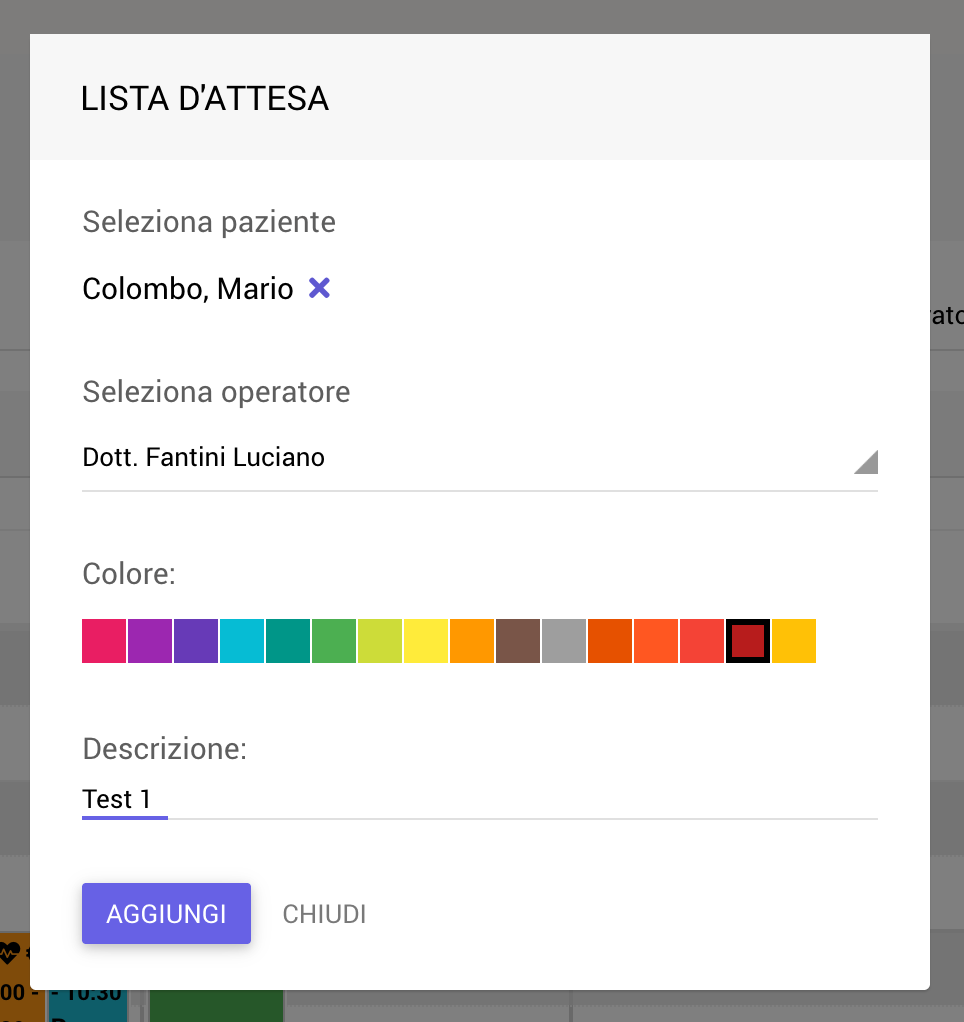Viewport: 964px width, 1022px height.
Task: Pick the pink color swatch
Action: pyautogui.click(x=104, y=641)
